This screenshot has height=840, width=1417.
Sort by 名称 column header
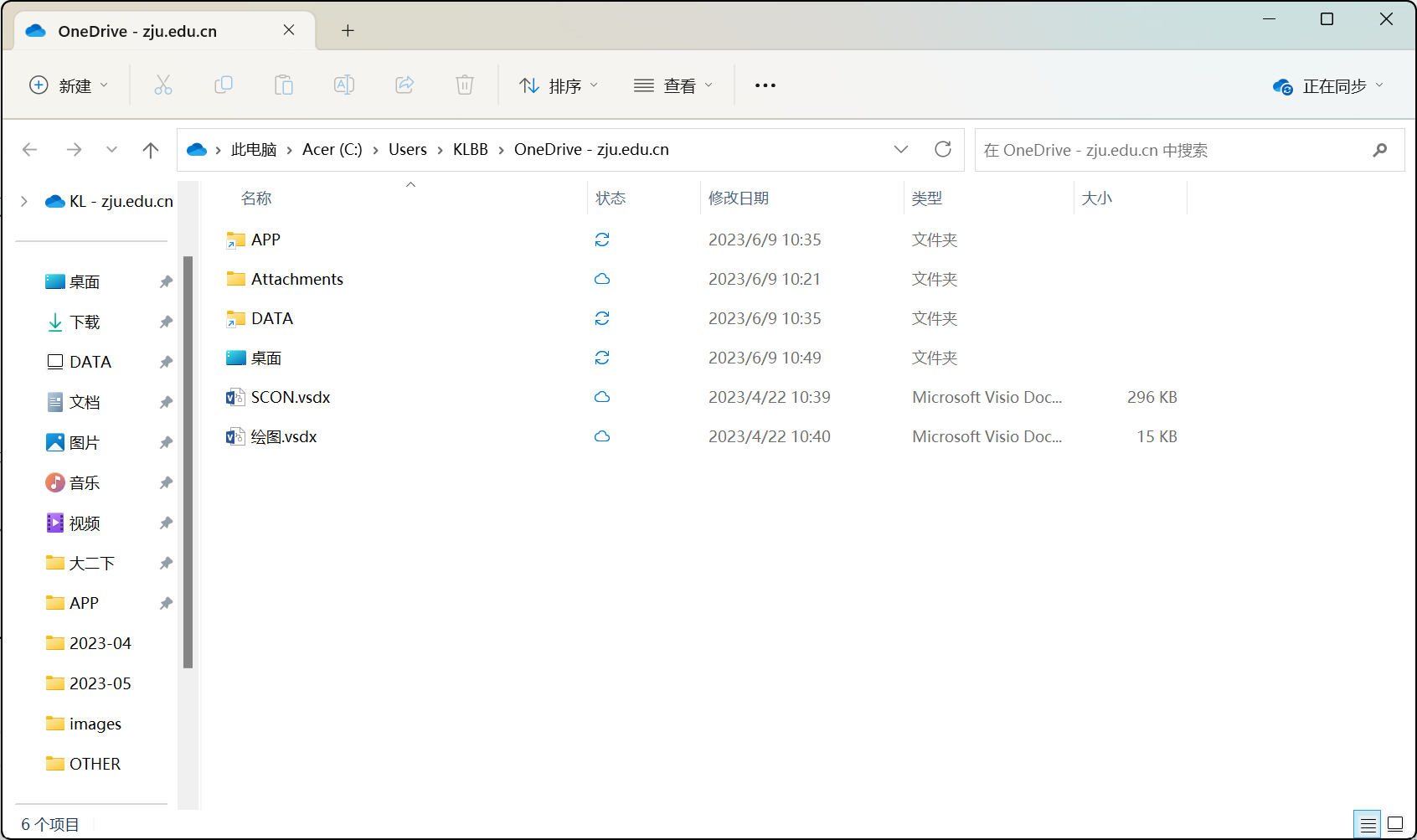[x=256, y=198]
